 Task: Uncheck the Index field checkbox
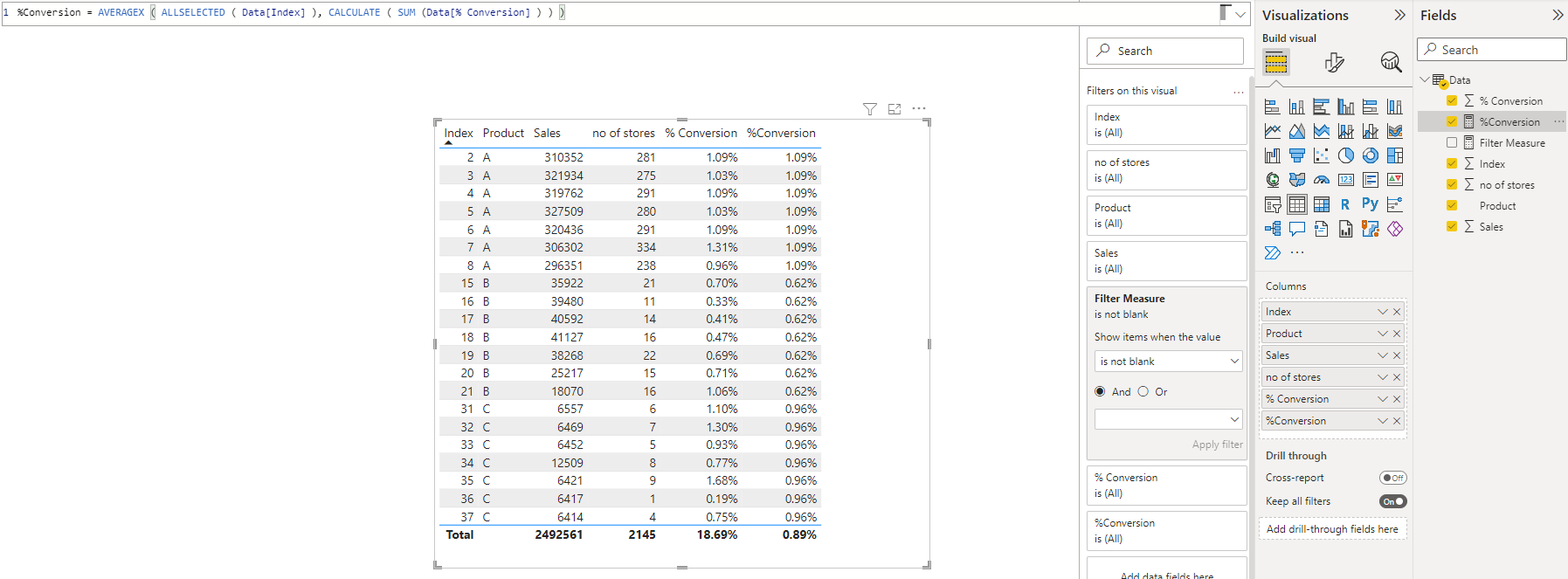(x=1452, y=163)
